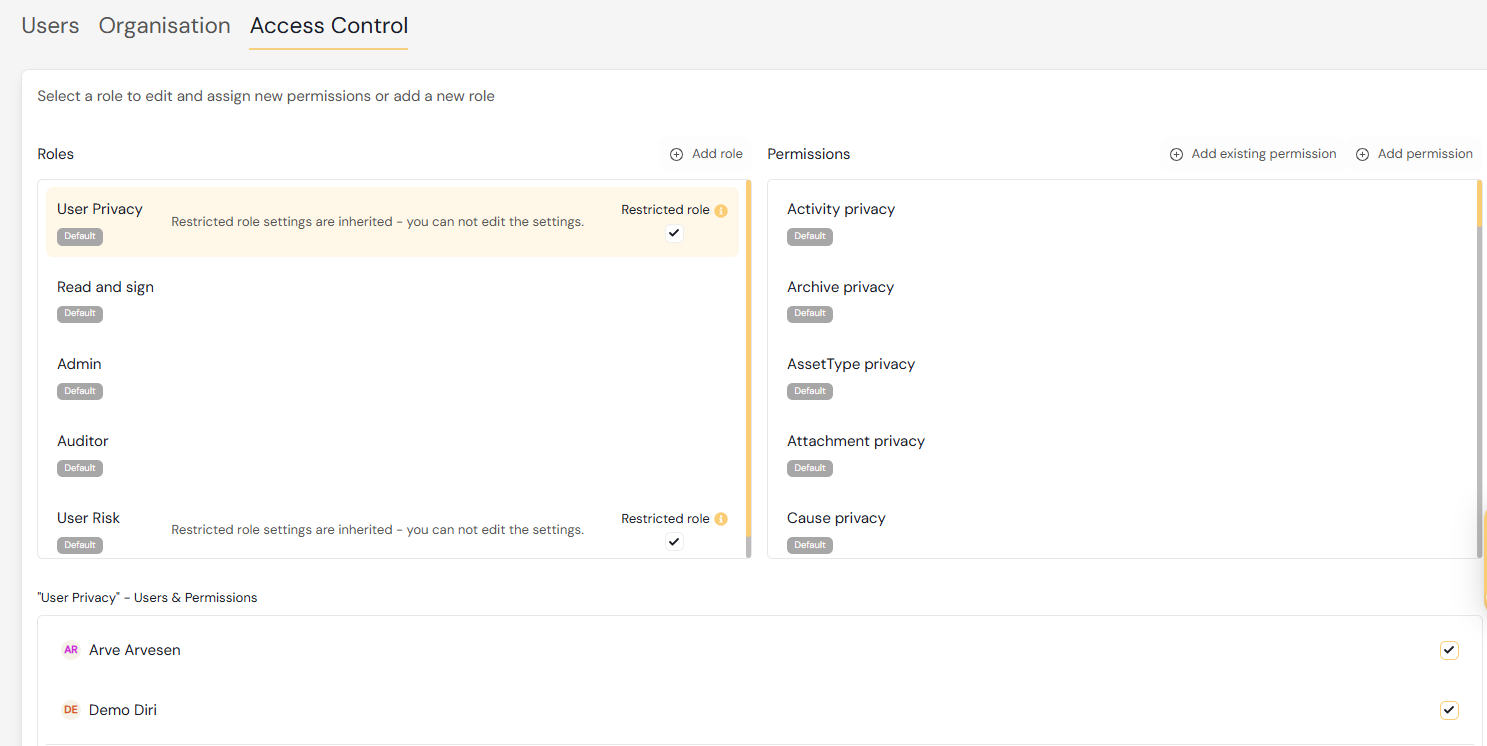Click the DE avatar for Demo Diri
1487x746 pixels.
(x=70, y=710)
